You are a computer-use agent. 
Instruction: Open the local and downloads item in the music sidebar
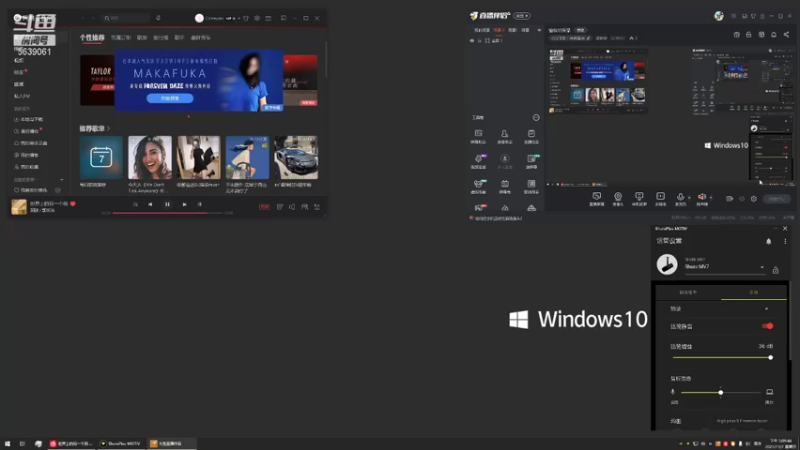tap(29, 119)
